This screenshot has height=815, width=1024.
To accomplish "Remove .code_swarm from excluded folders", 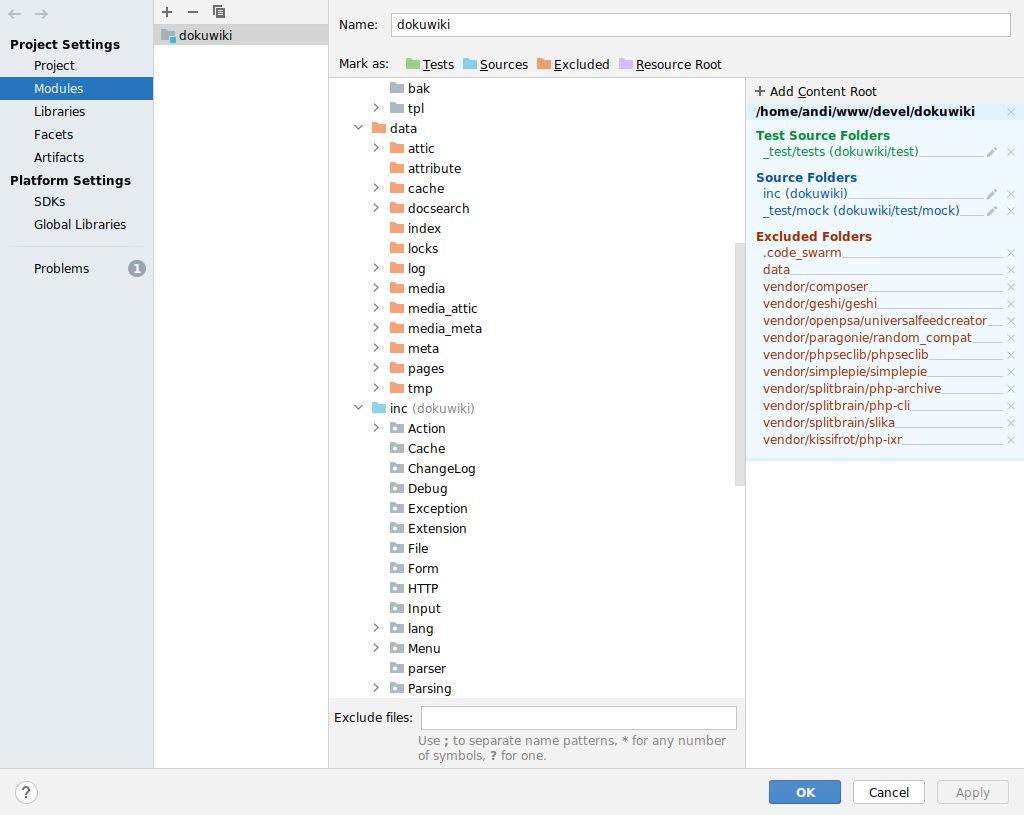I will click(x=1011, y=253).
